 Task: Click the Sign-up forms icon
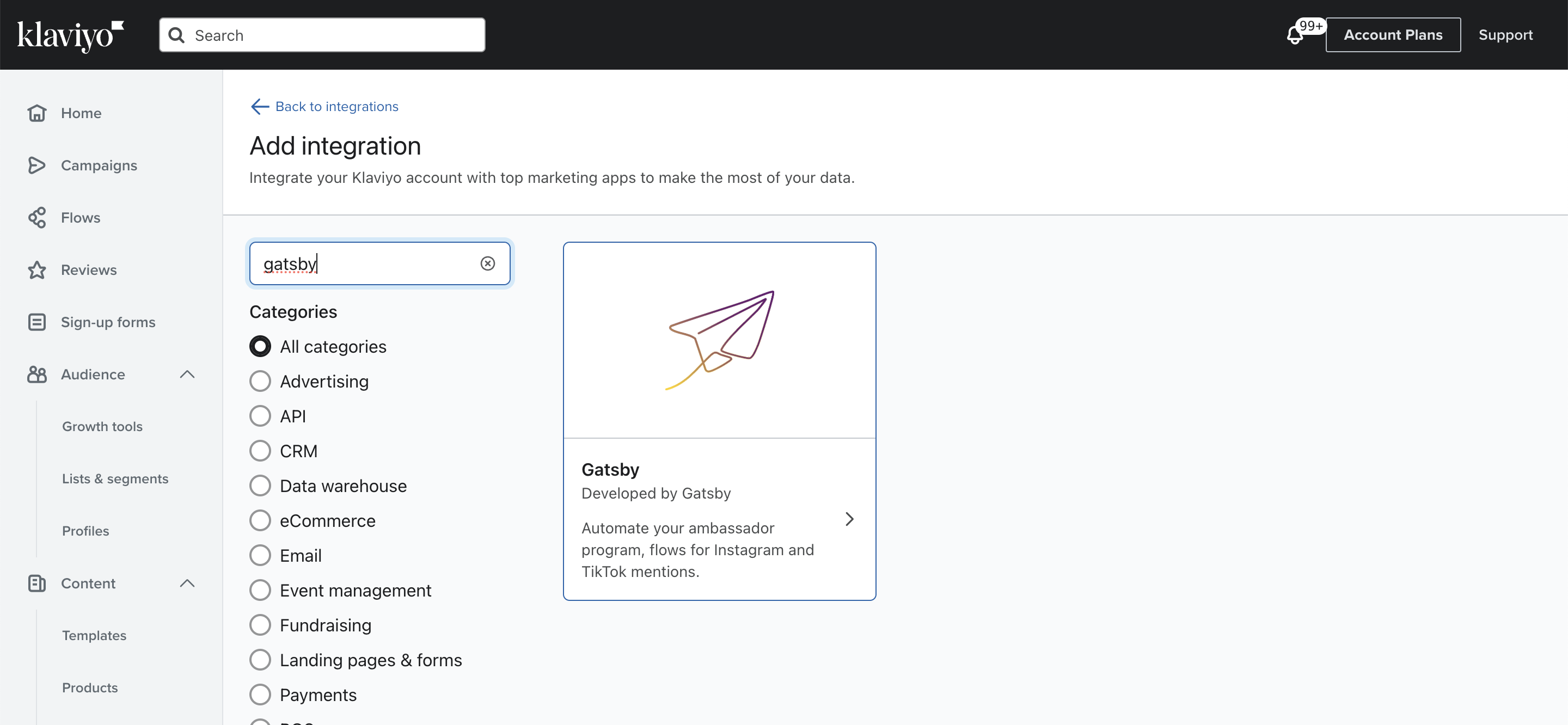(x=36, y=322)
